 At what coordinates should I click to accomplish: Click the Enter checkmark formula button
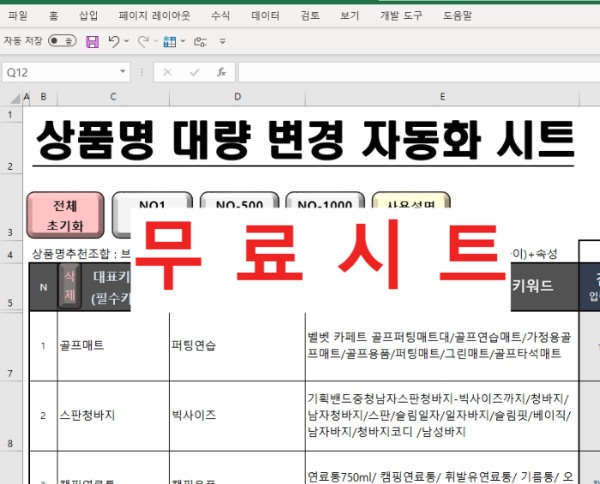[x=194, y=72]
